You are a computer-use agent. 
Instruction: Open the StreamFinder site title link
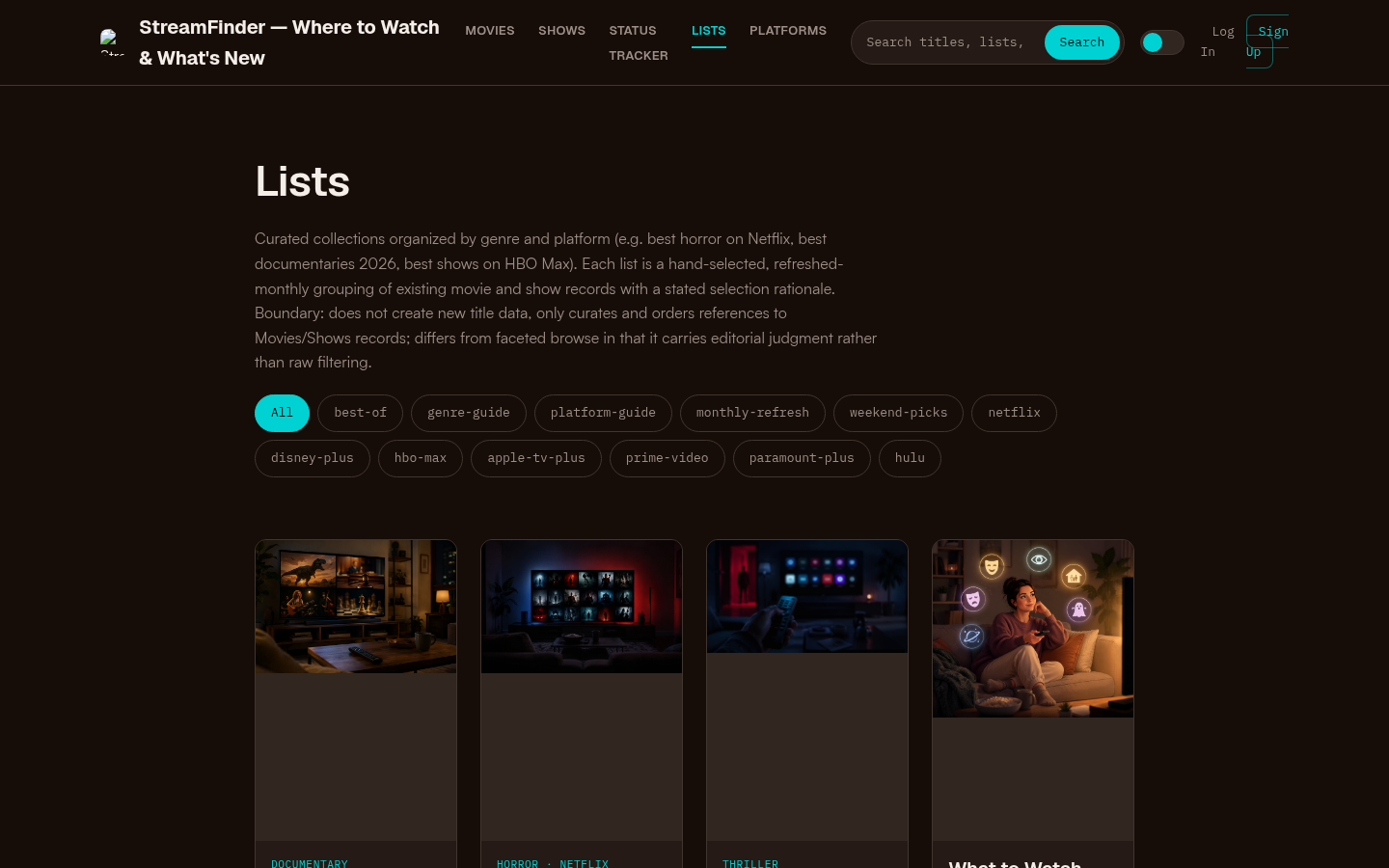(289, 42)
